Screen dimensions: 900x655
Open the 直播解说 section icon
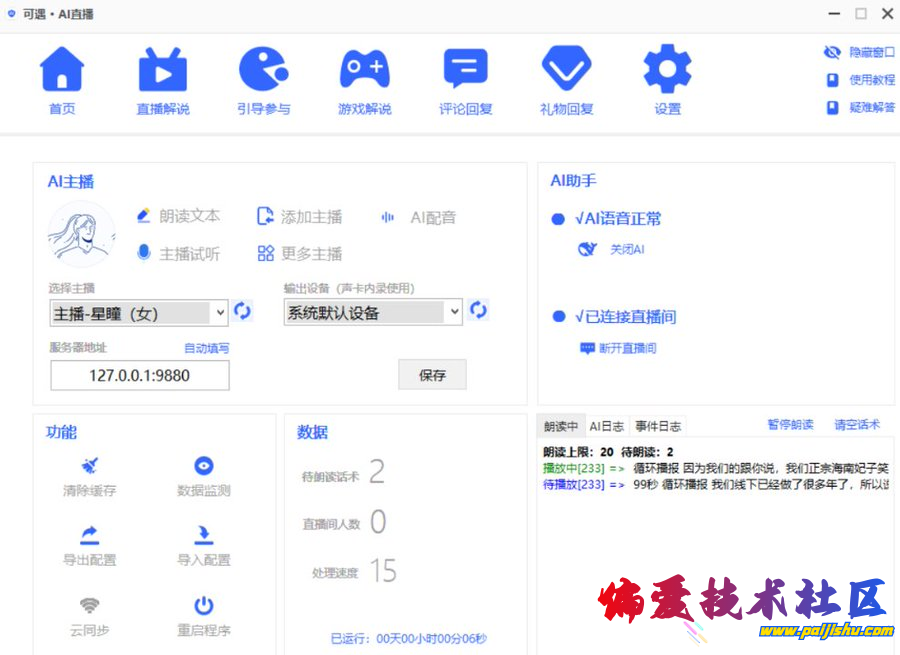pyautogui.click(x=162, y=71)
